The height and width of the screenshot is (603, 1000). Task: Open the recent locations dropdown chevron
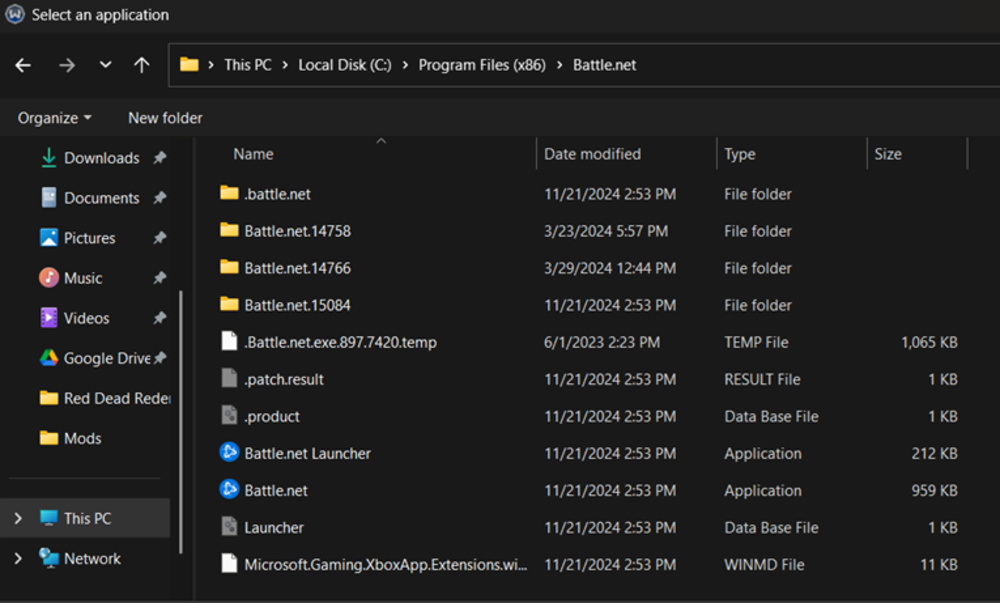[x=104, y=64]
